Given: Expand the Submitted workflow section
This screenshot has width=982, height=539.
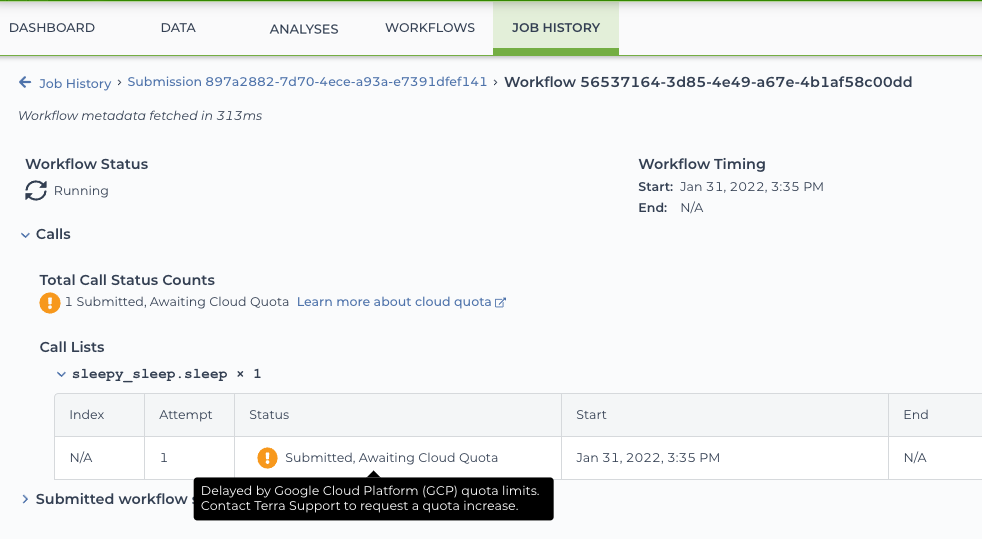Looking at the screenshot, I should tap(25, 499).
